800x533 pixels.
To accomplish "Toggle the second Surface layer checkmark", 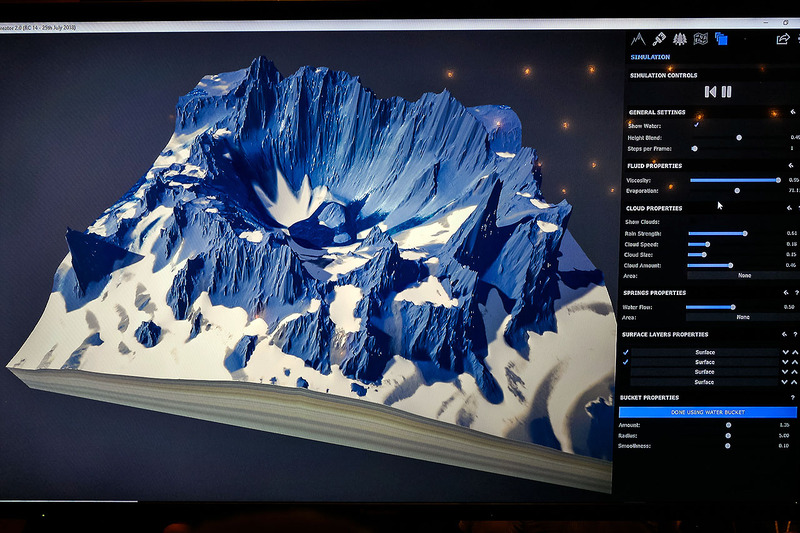I will pos(626,362).
